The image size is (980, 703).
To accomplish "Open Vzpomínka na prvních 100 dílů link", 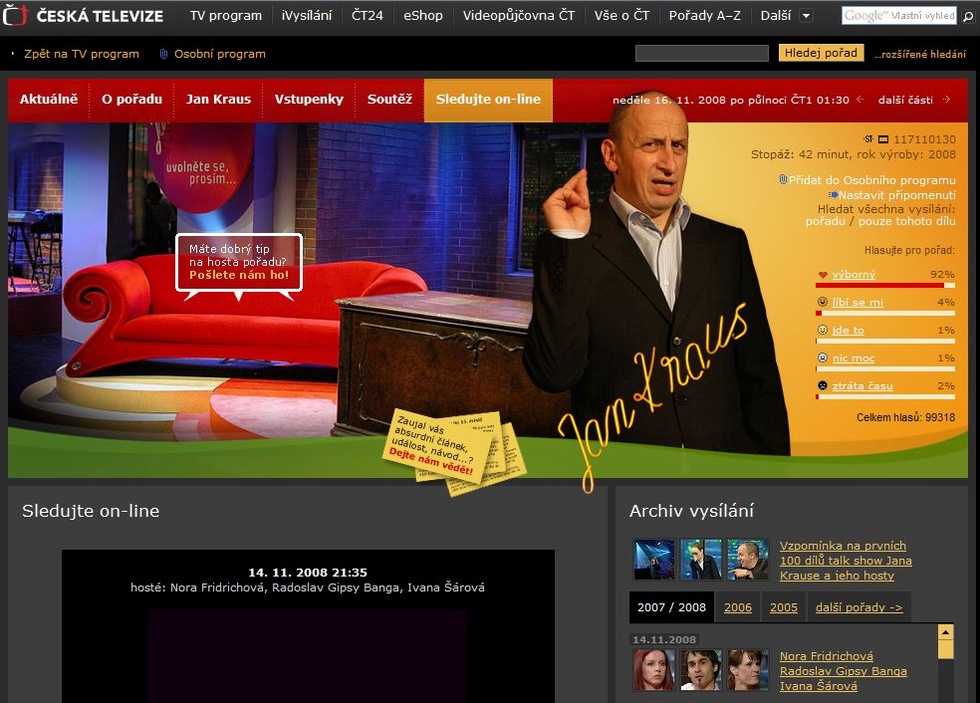I will click(x=846, y=561).
